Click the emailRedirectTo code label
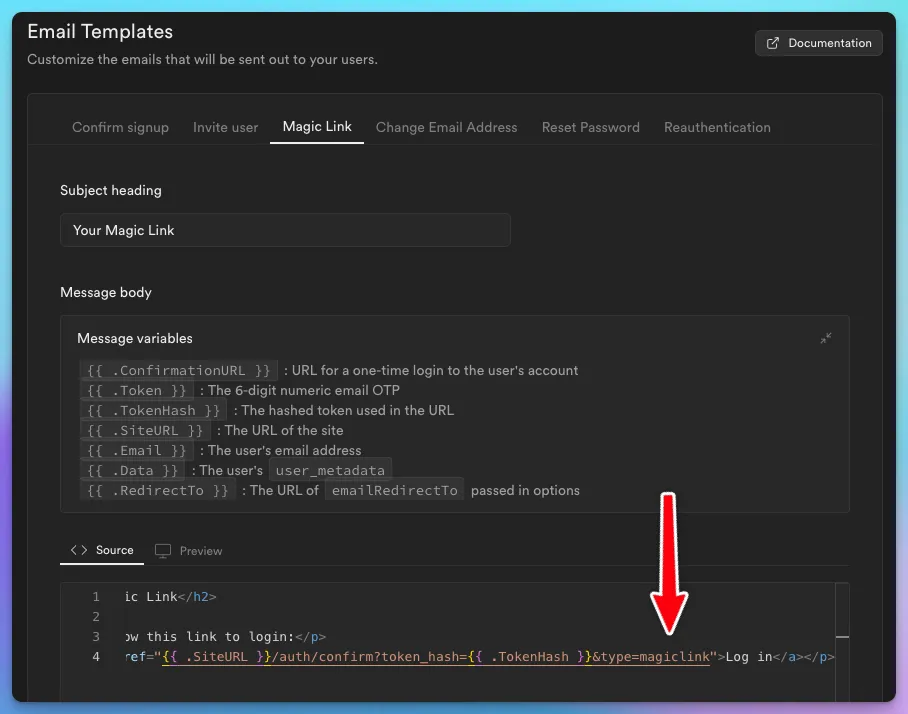Screen dimensions: 908x714 coord(394,490)
